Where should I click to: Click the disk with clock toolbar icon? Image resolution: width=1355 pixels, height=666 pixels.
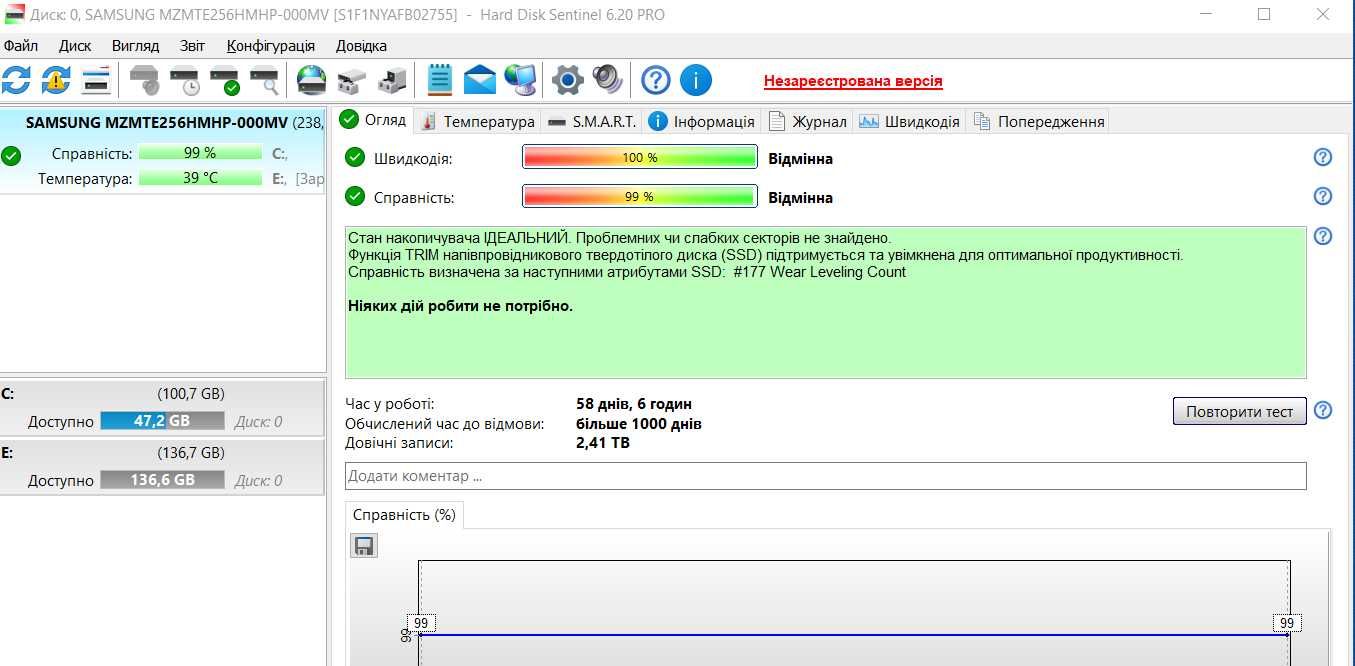[185, 80]
